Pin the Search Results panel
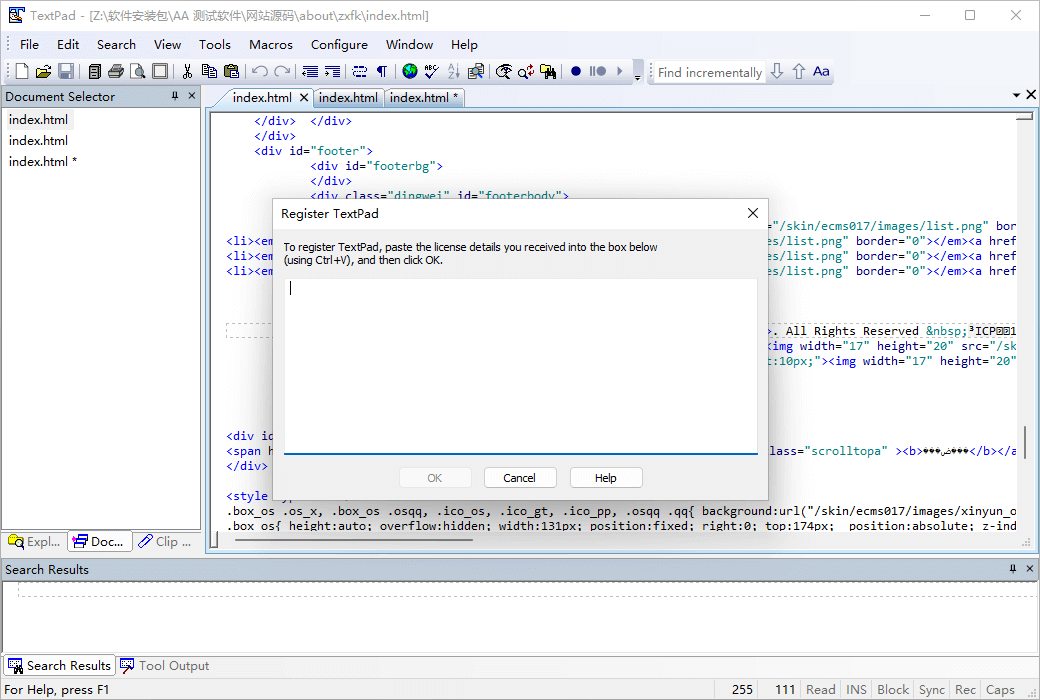Viewport: 1040px width, 700px height. pos(1013,569)
